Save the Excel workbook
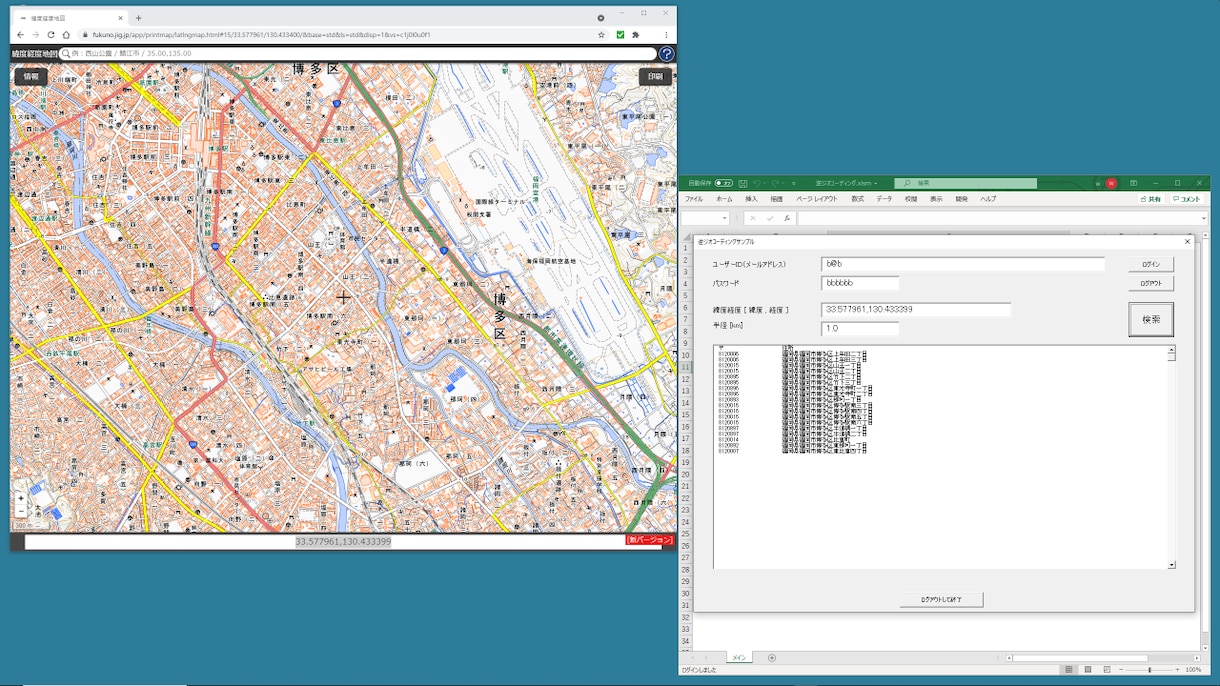This screenshot has height=686, width=1220. [x=743, y=184]
